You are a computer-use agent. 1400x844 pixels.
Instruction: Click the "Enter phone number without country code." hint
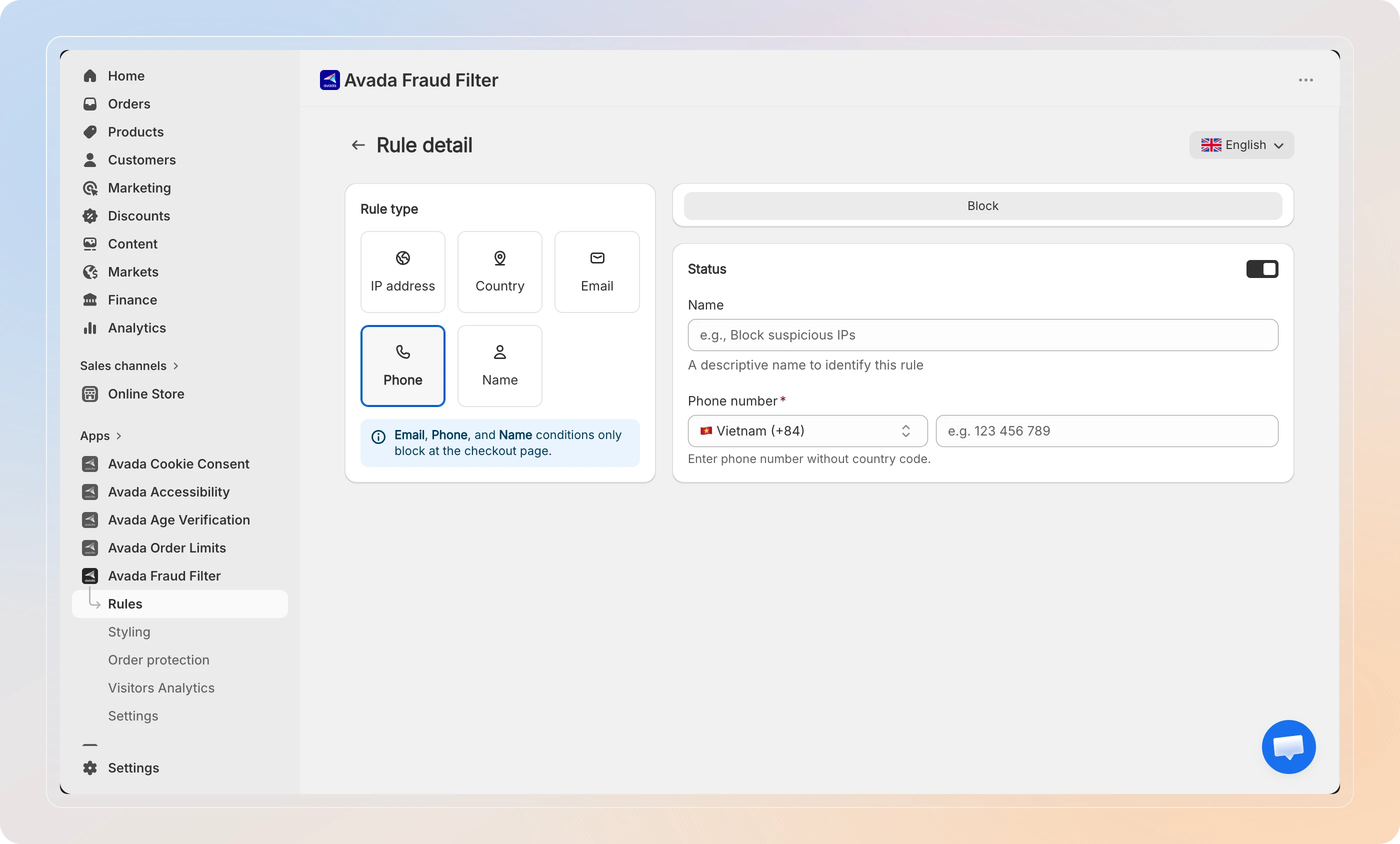[x=809, y=458]
